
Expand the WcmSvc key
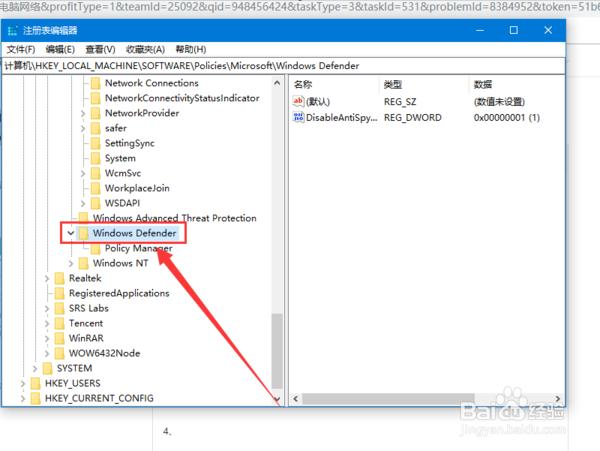pyautogui.click(x=83, y=173)
